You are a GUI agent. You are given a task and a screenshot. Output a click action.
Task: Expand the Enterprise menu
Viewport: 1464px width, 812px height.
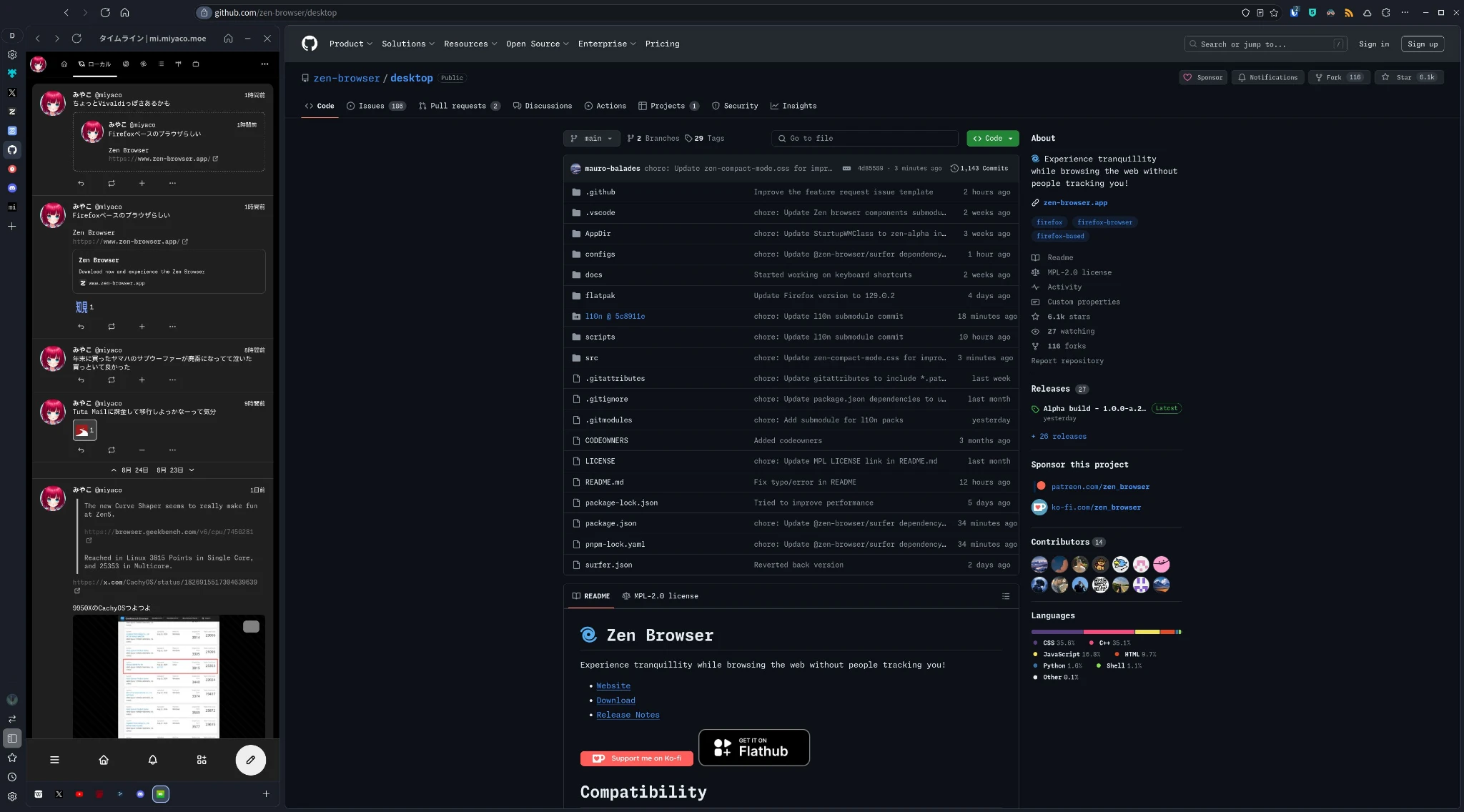point(606,44)
